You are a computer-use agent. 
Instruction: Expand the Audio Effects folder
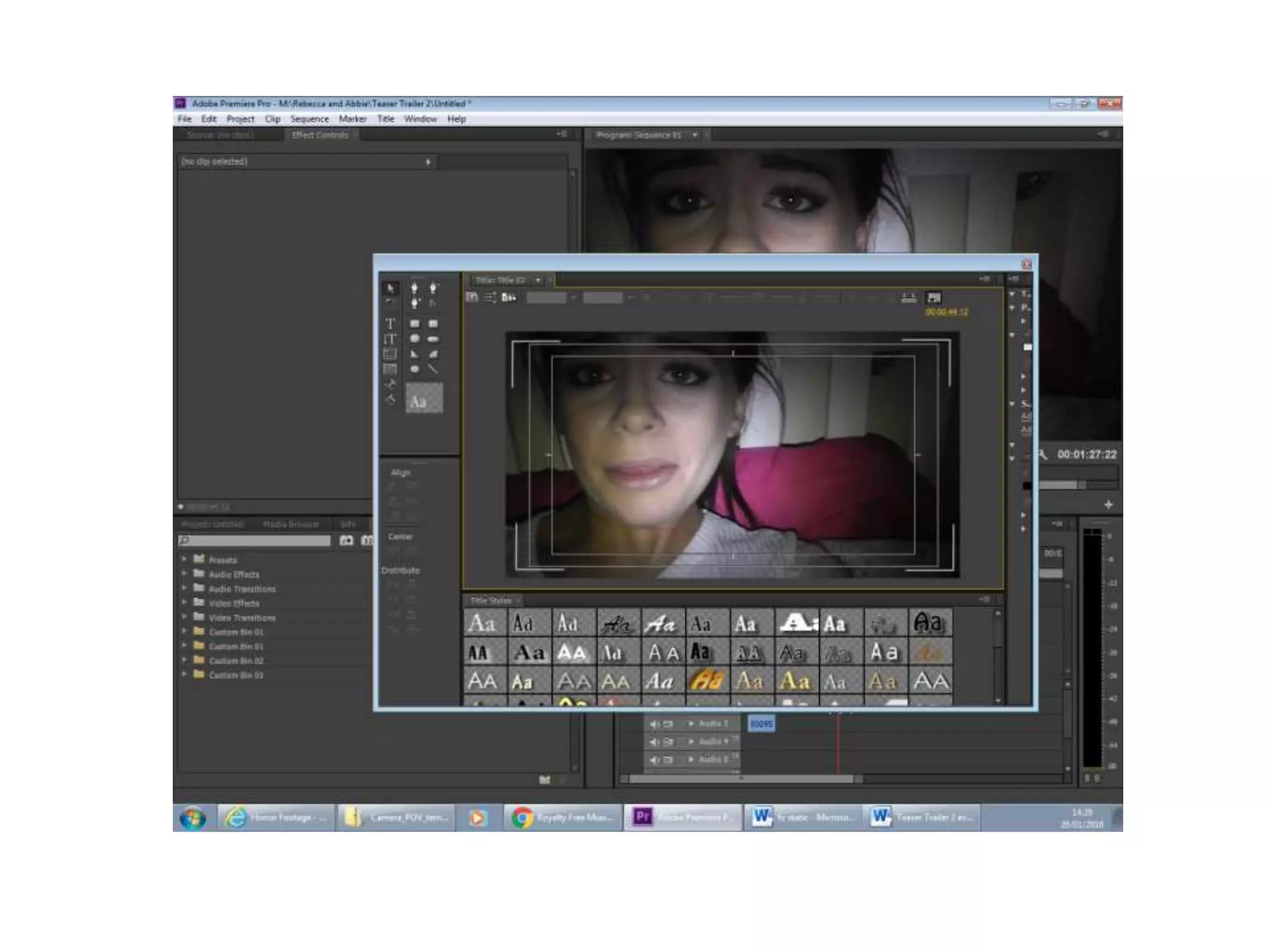click(184, 574)
